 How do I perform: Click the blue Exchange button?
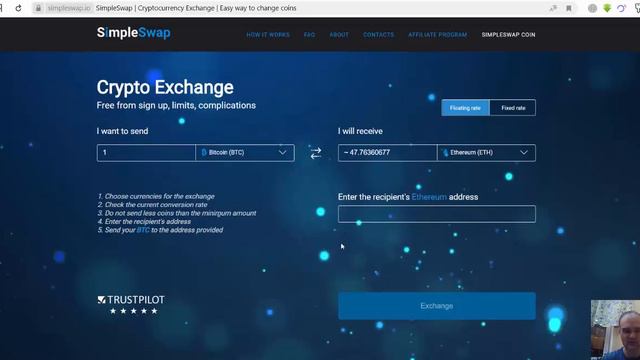(x=437, y=306)
